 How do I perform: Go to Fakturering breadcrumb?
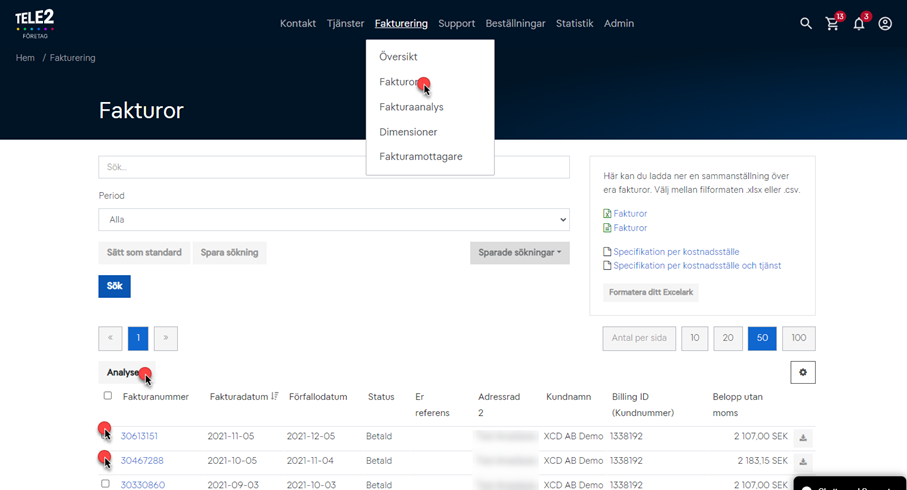(x=72, y=58)
